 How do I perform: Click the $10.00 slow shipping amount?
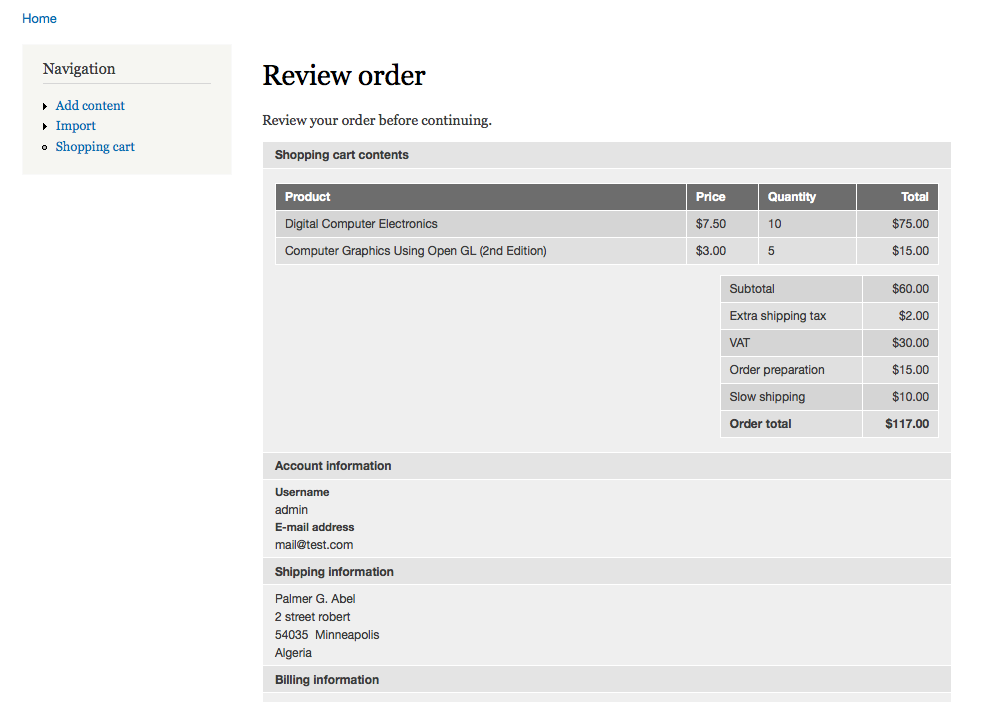[910, 397]
